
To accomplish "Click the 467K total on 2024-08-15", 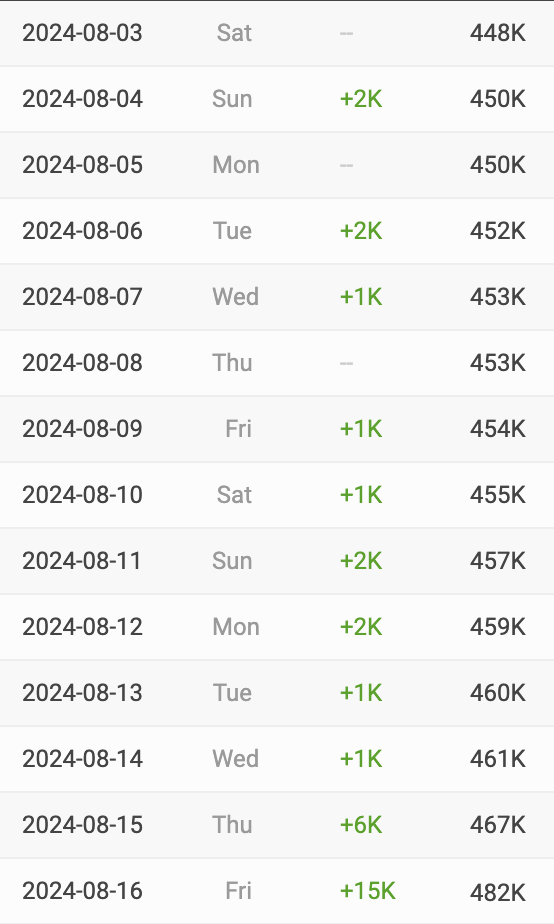I will [497, 825].
